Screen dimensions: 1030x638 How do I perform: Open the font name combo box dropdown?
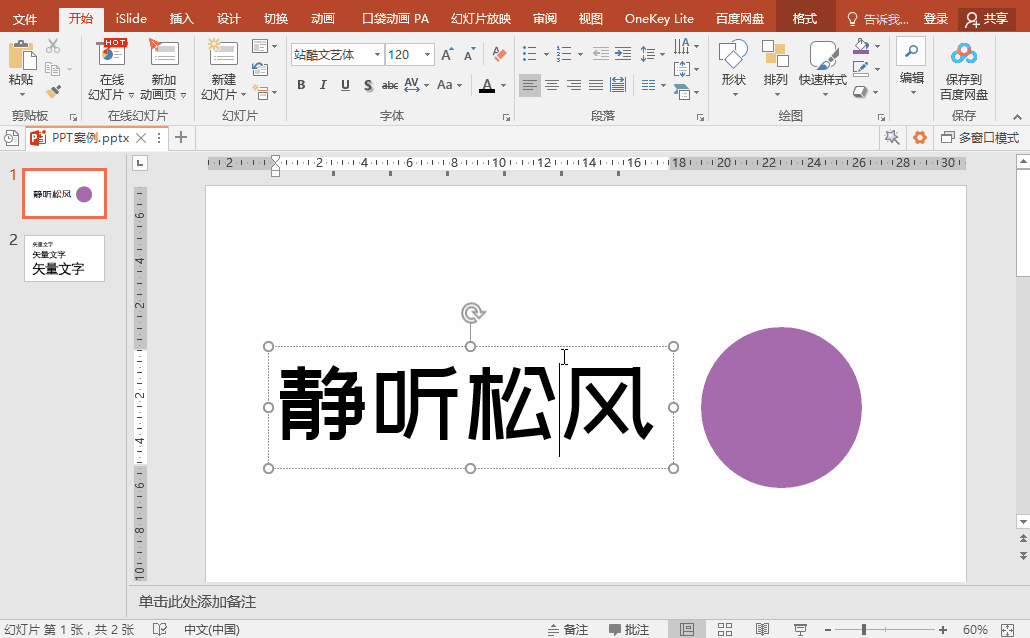click(x=377, y=55)
